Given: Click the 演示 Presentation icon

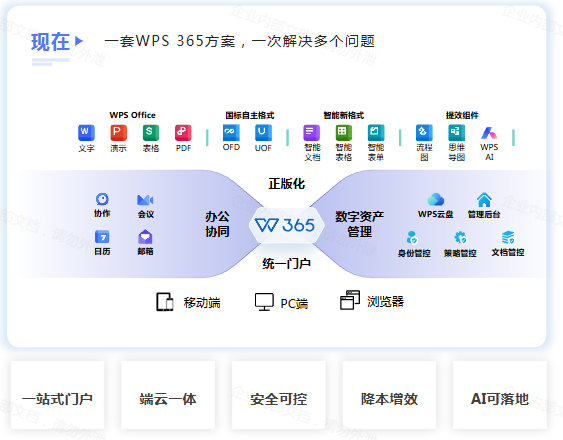Looking at the screenshot, I should coord(118,133).
